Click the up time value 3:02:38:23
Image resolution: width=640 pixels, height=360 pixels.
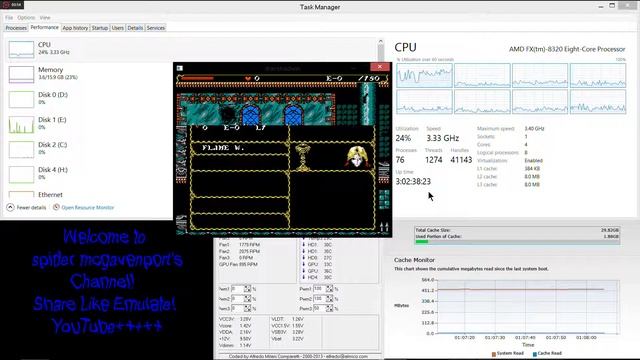tap(413, 182)
